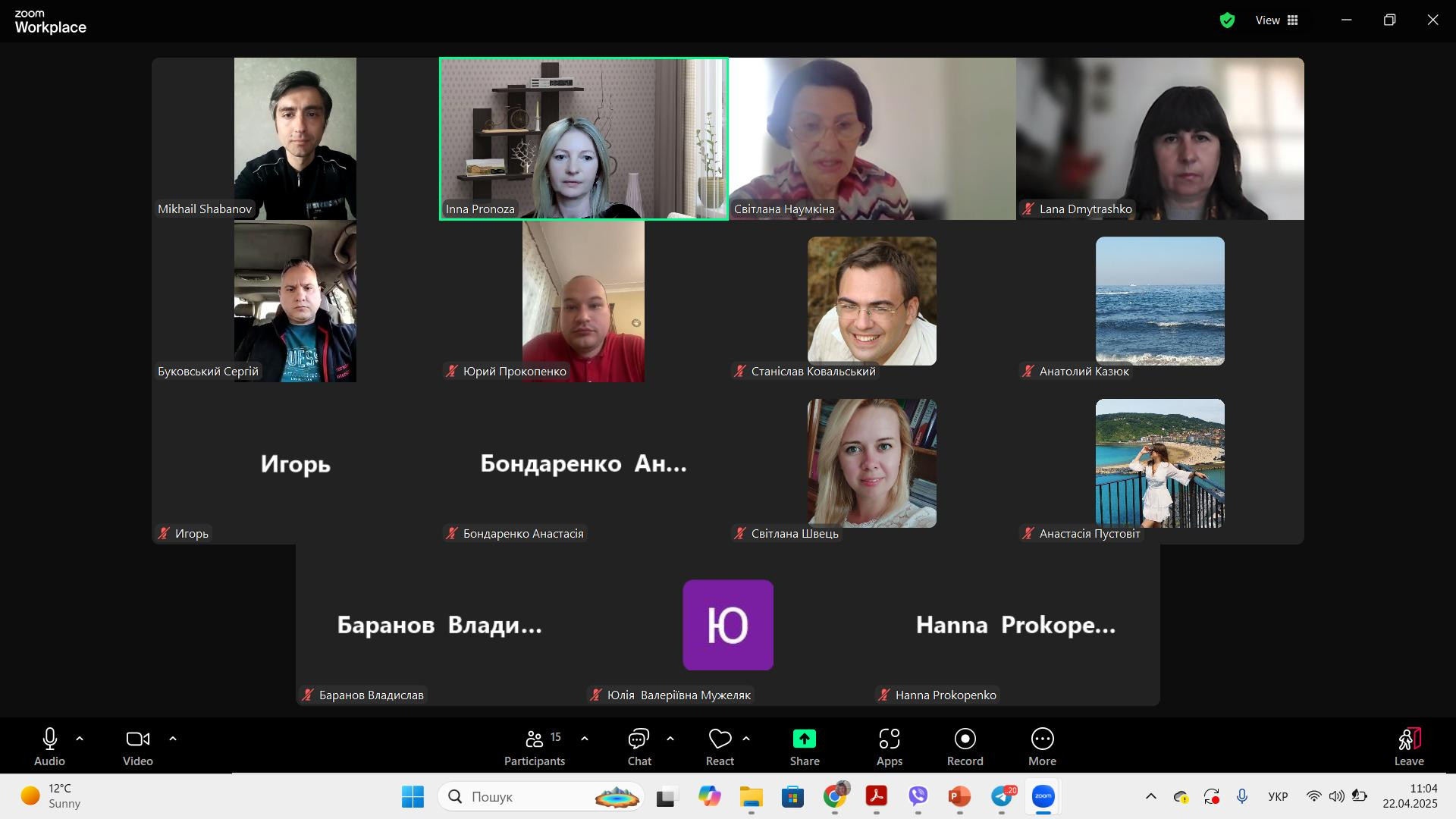Start recording with Record button

click(x=965, y=747)
